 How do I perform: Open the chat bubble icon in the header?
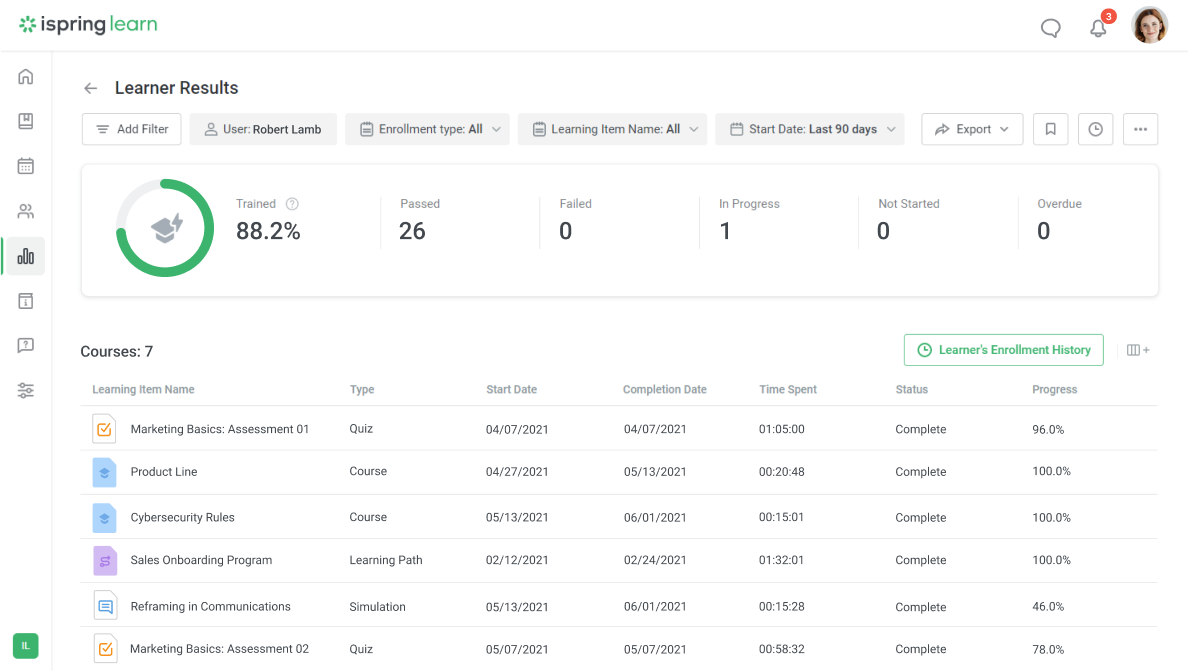(x=1050, y=27)
